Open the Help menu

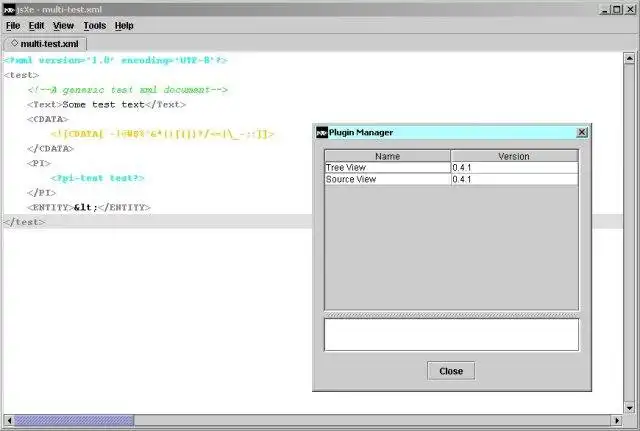pyautogui.click(x=124, y=26)
